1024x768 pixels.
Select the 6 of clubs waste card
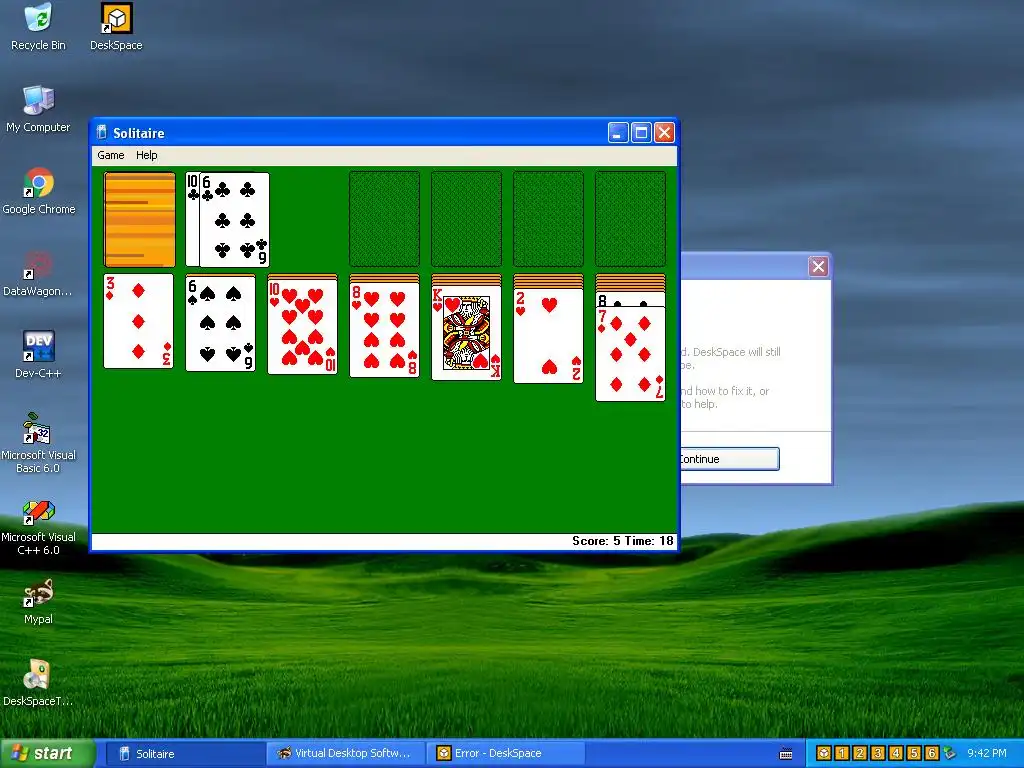(234, 219)
